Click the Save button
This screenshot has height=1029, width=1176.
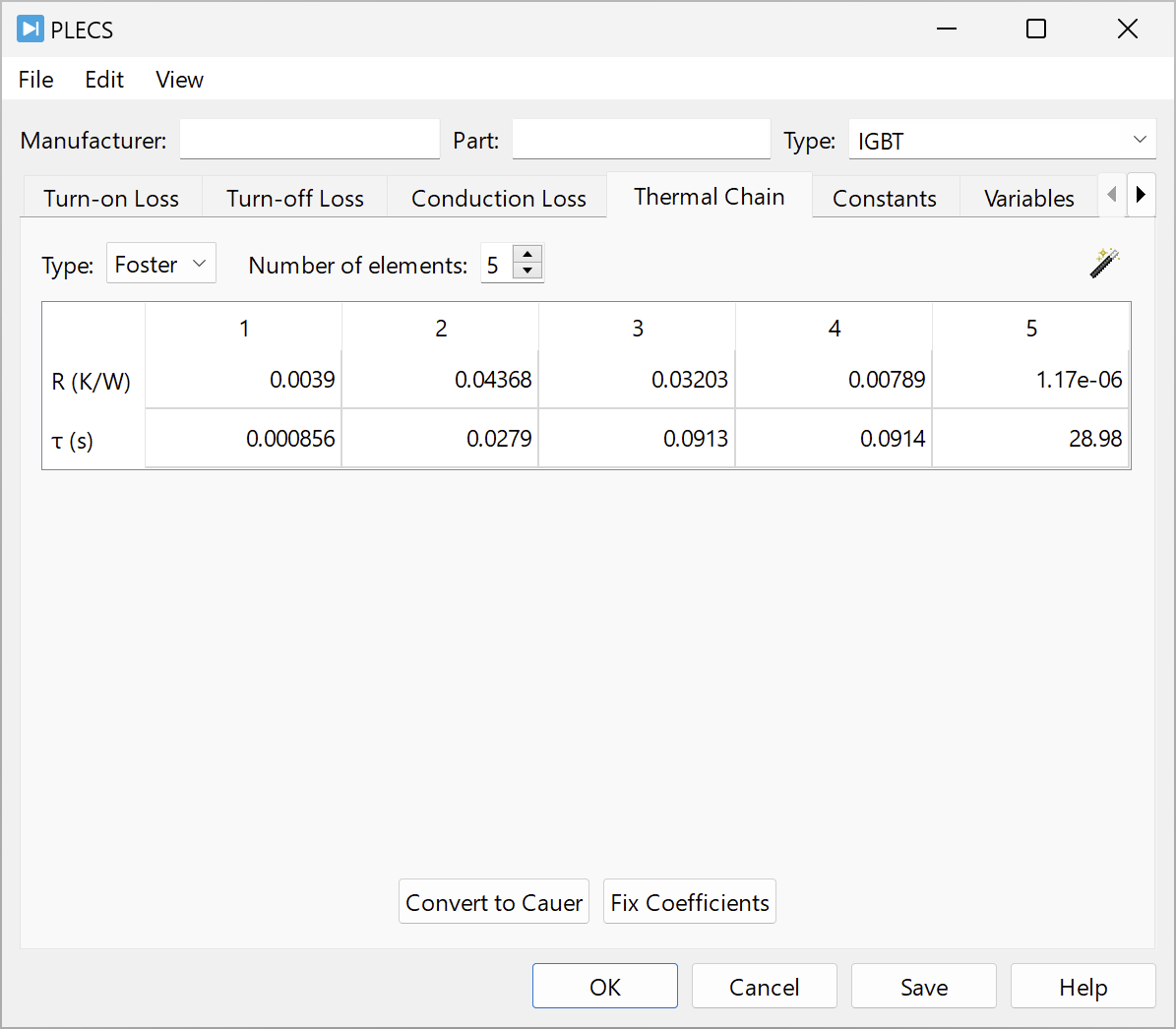click(x=923, y=987)
